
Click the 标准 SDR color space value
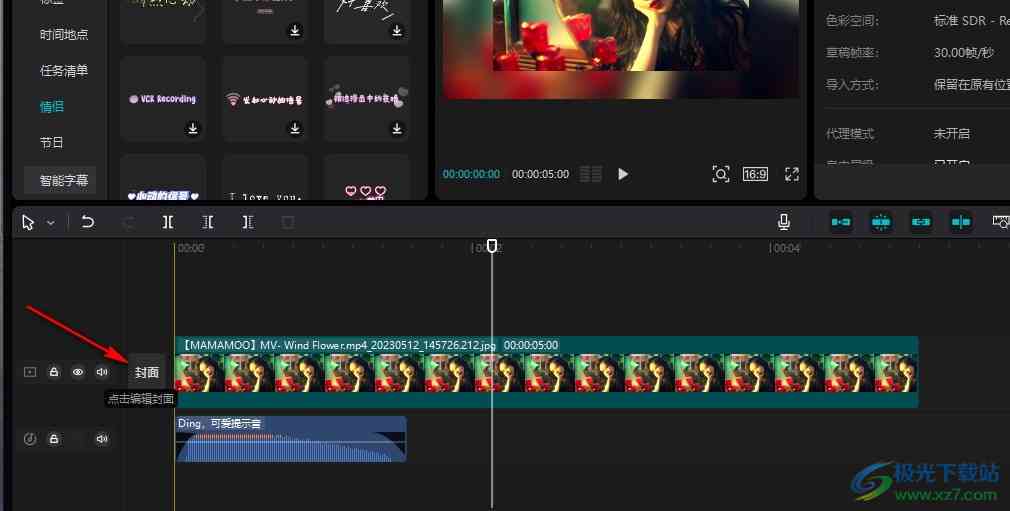pos(972,21)
